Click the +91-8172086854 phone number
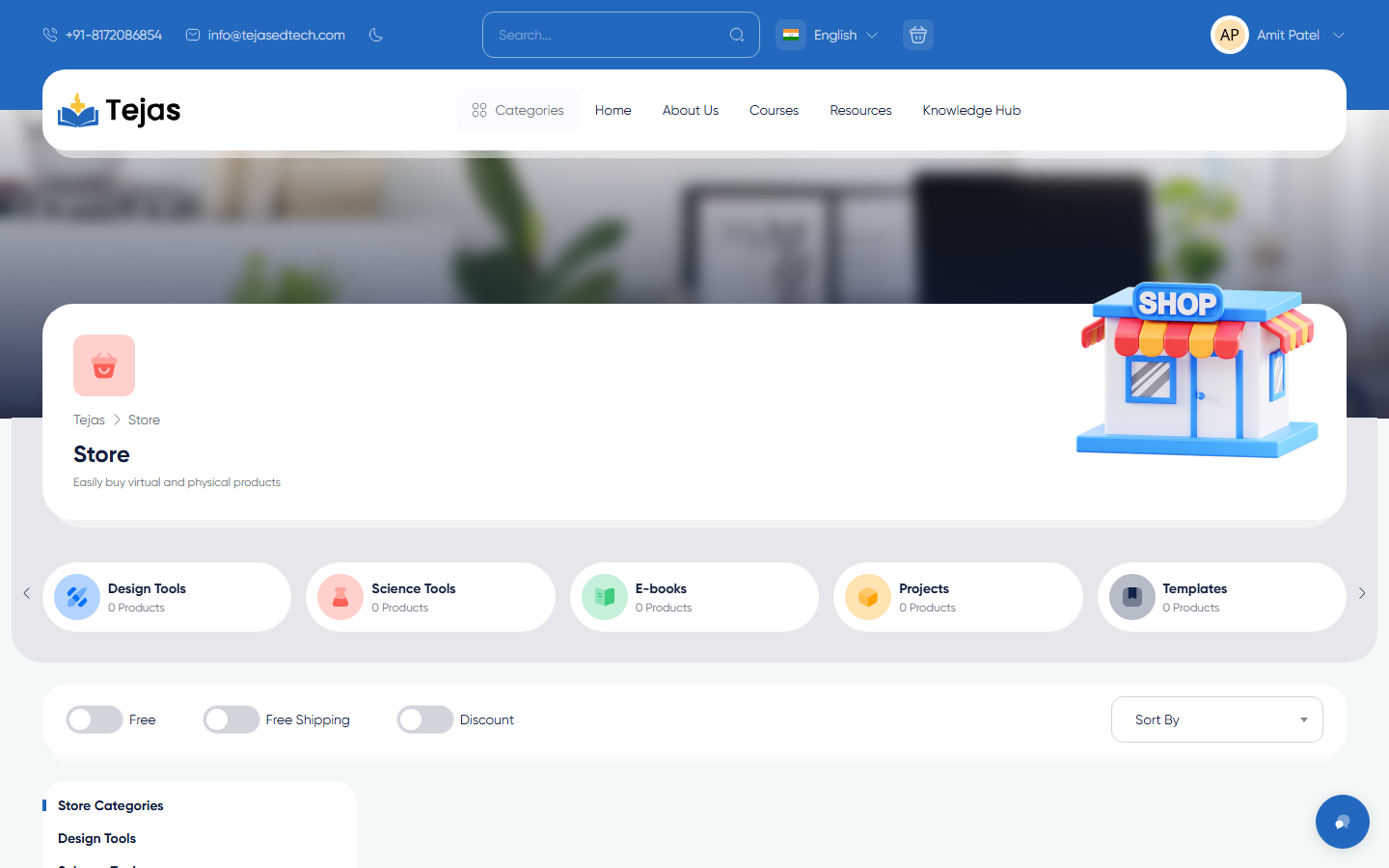 click(x=114, y=35)
